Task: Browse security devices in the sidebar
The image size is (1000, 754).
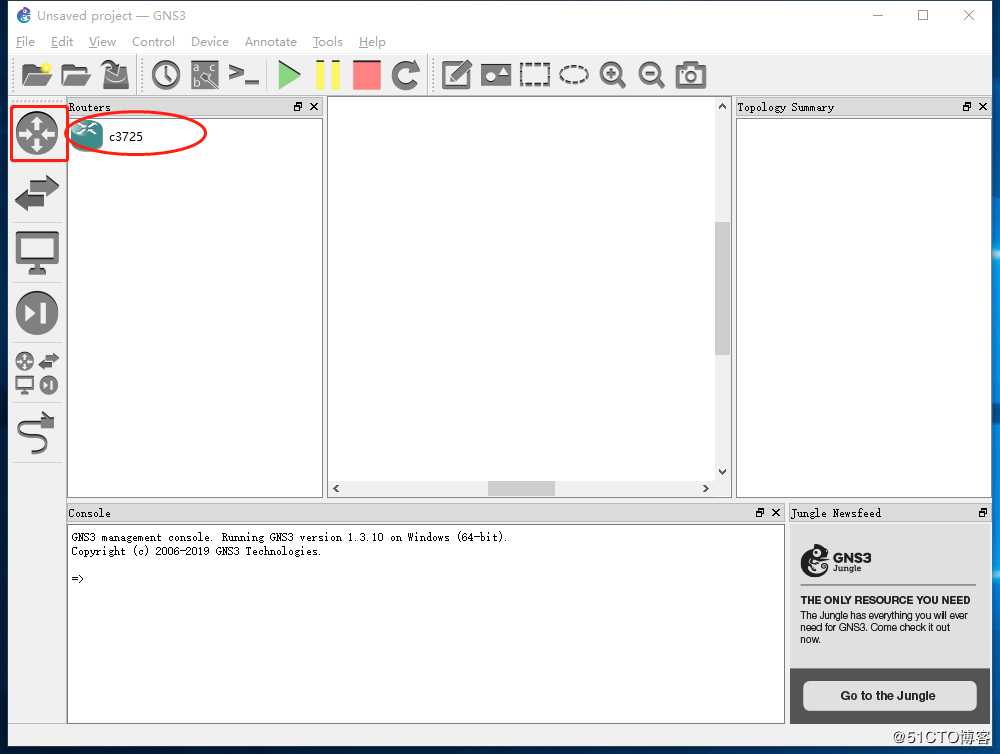Action: (37, 313)
